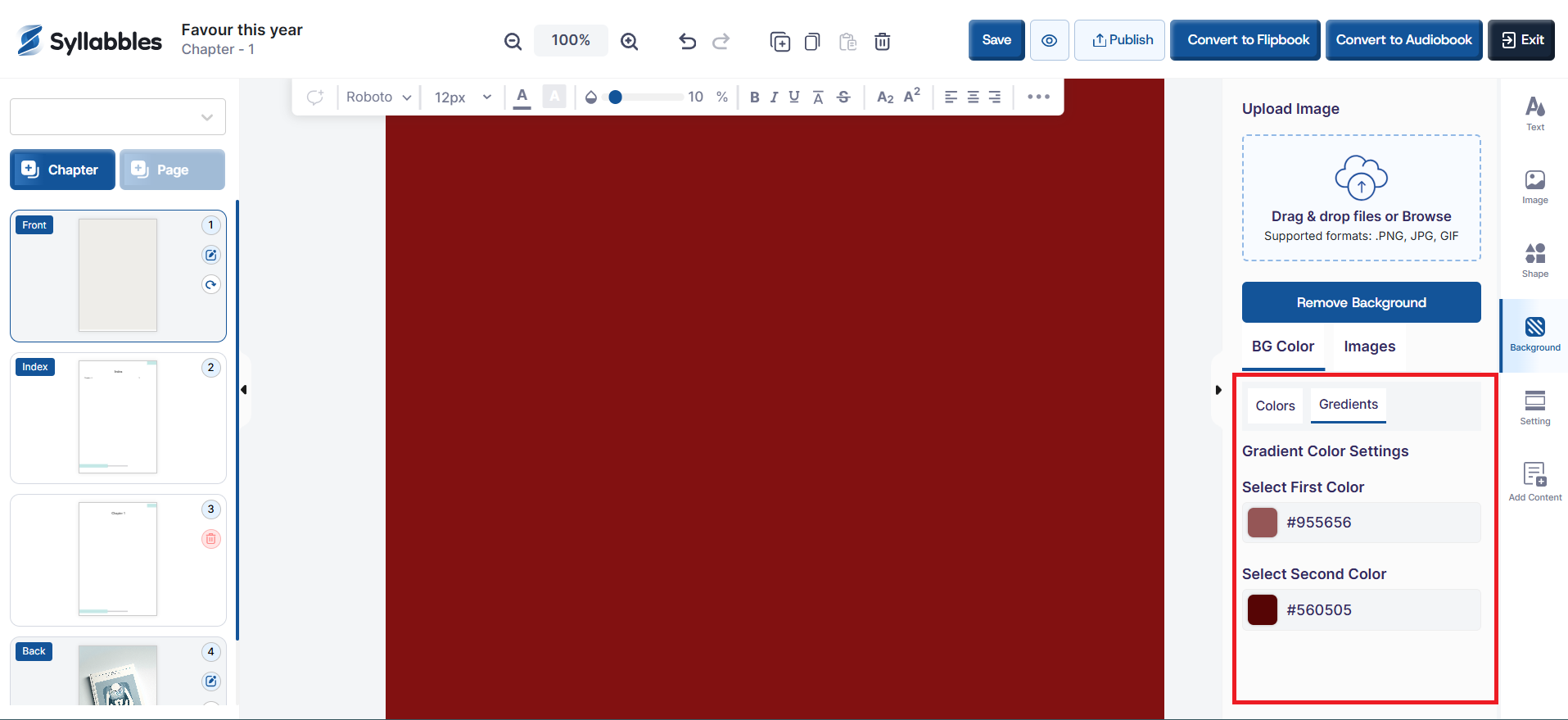Image resolution: width=1568 pixels, height=720 pixels.
Task: Open the Shape tool panel
Action: (x=1534, y=260)
